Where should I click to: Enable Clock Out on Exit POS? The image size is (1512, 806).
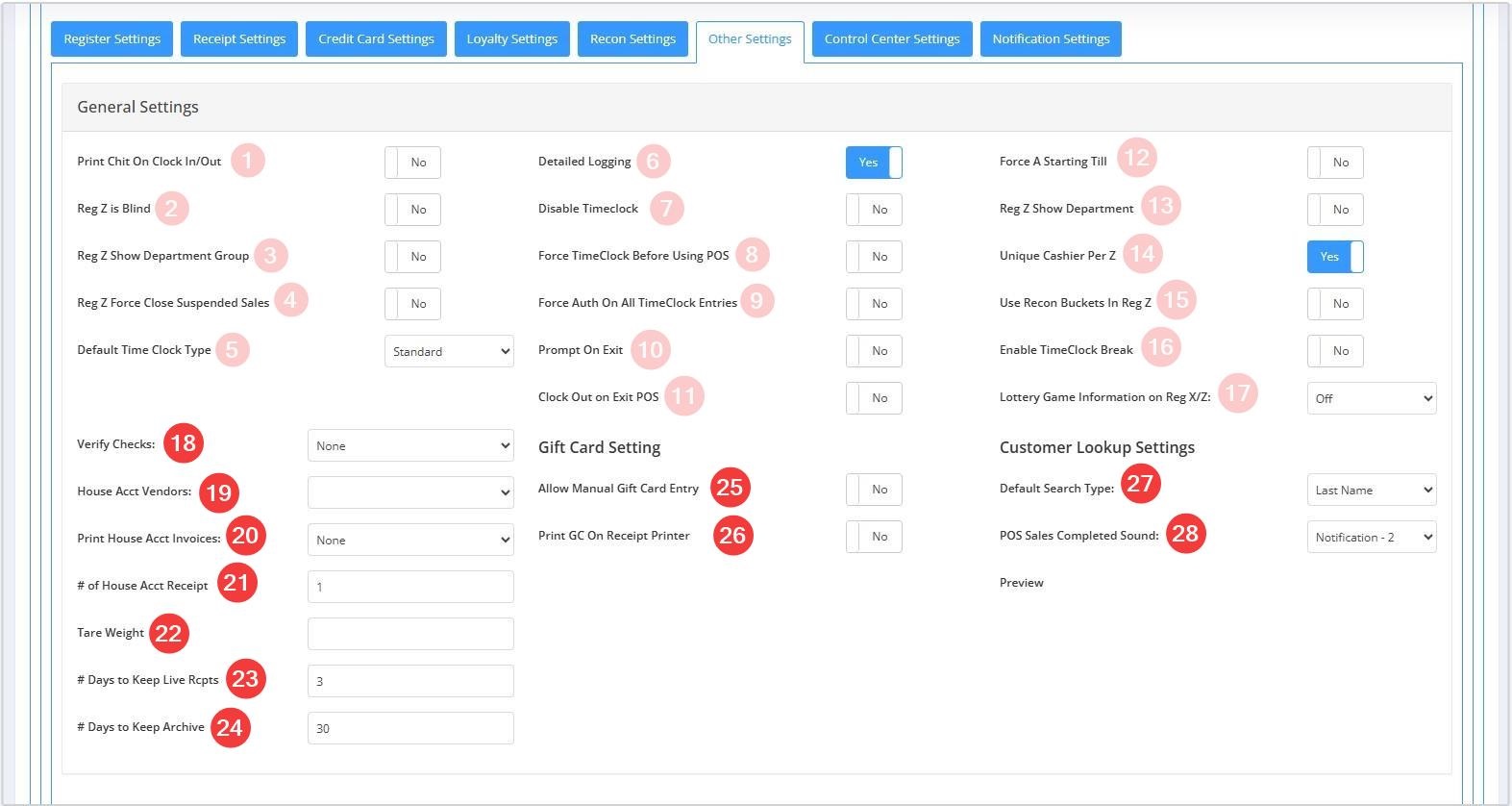tap(874, 398)
